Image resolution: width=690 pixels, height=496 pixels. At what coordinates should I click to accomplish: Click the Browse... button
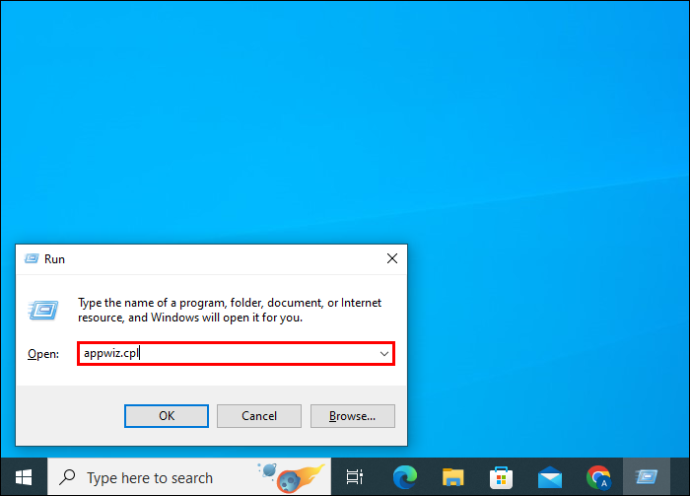tap(352, 416)
